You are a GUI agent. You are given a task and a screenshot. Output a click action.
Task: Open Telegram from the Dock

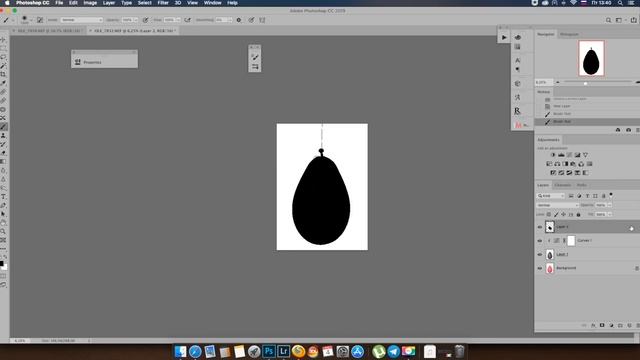[x=393, y=351]
